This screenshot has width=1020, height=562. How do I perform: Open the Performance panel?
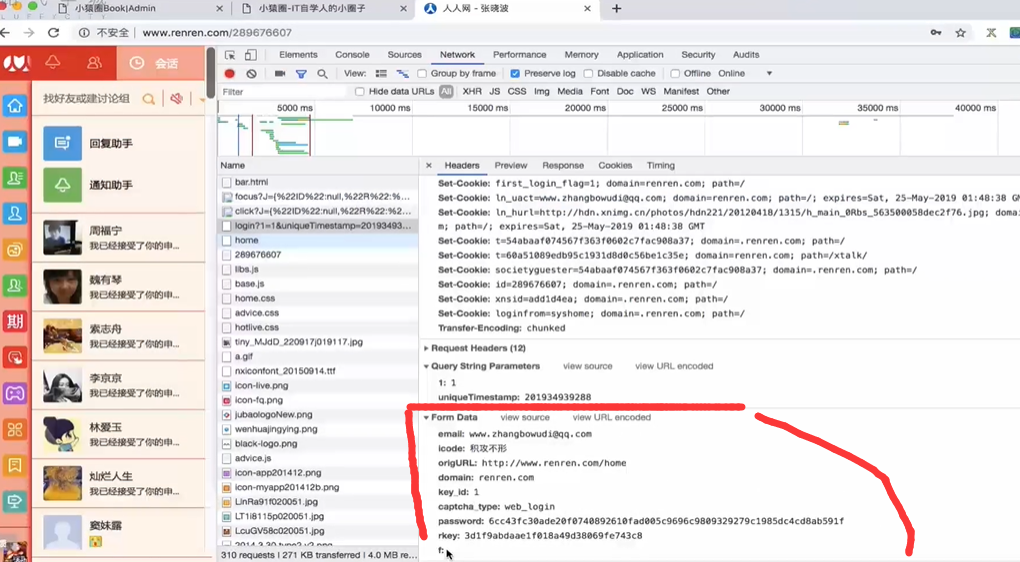(519, 55)
